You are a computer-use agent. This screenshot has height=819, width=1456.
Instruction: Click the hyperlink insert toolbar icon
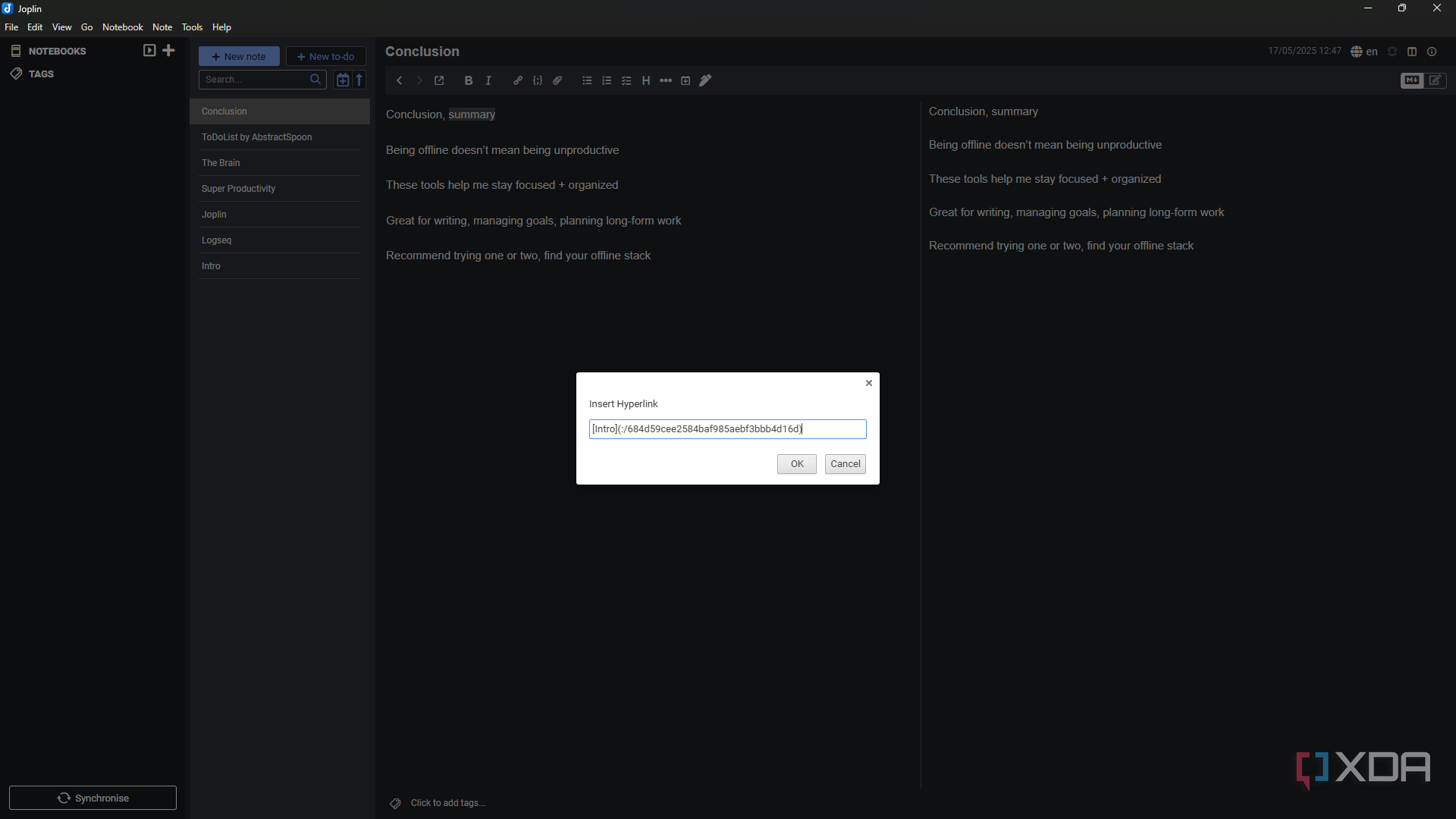tap(518, 80)
